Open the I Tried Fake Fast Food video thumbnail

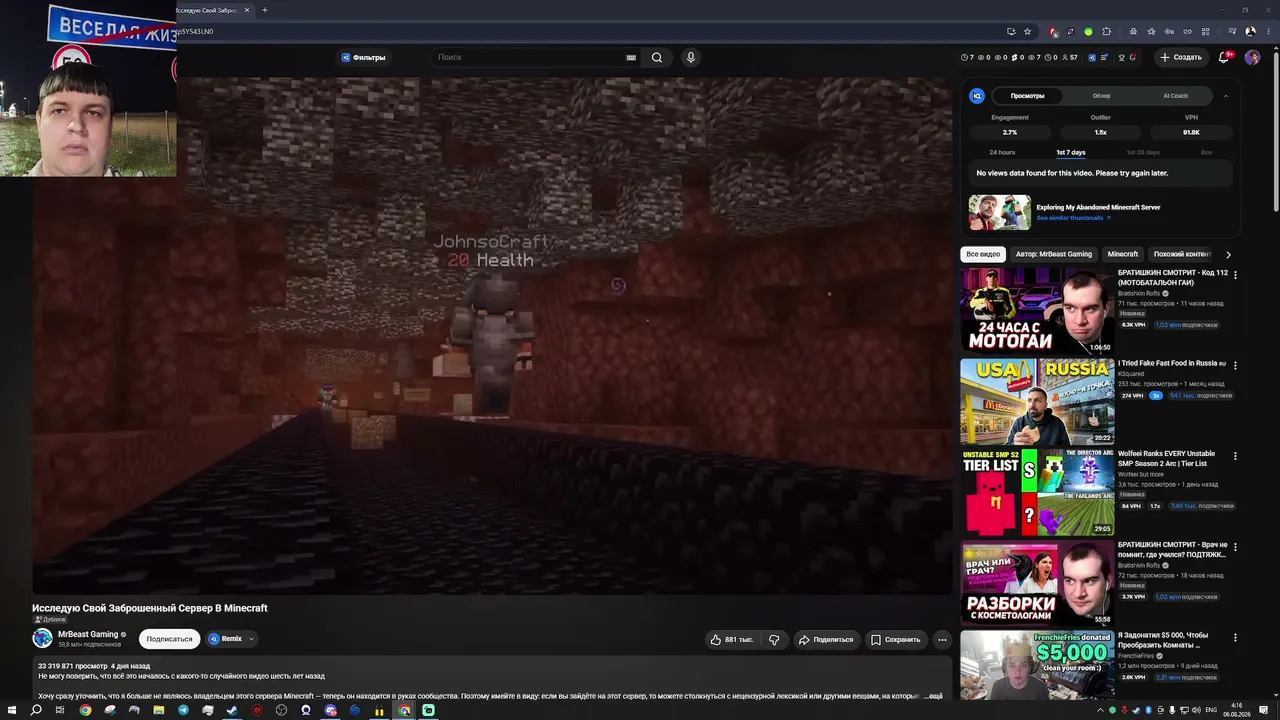[x=1037, y=401]
